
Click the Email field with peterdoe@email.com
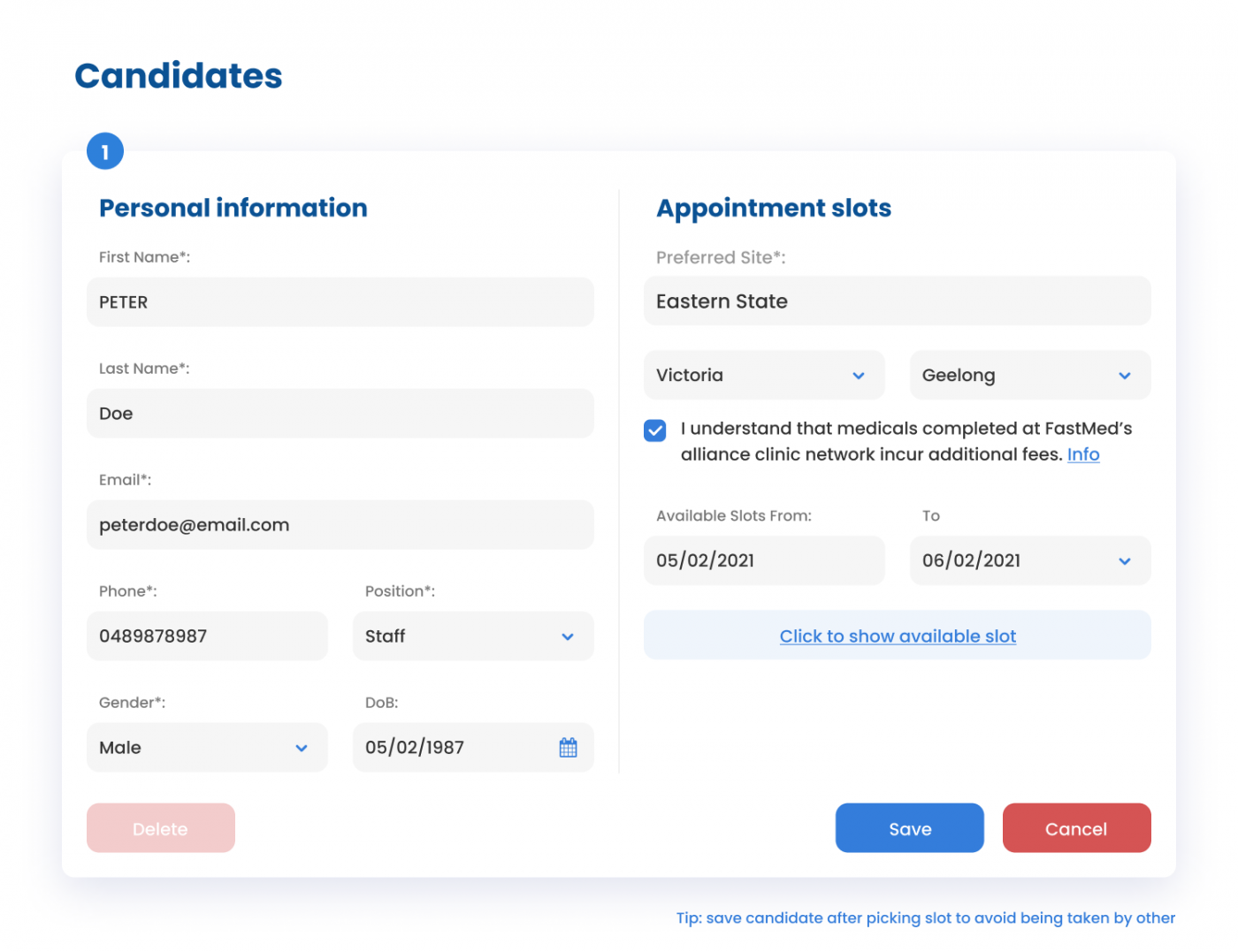(x=340, y=524)
